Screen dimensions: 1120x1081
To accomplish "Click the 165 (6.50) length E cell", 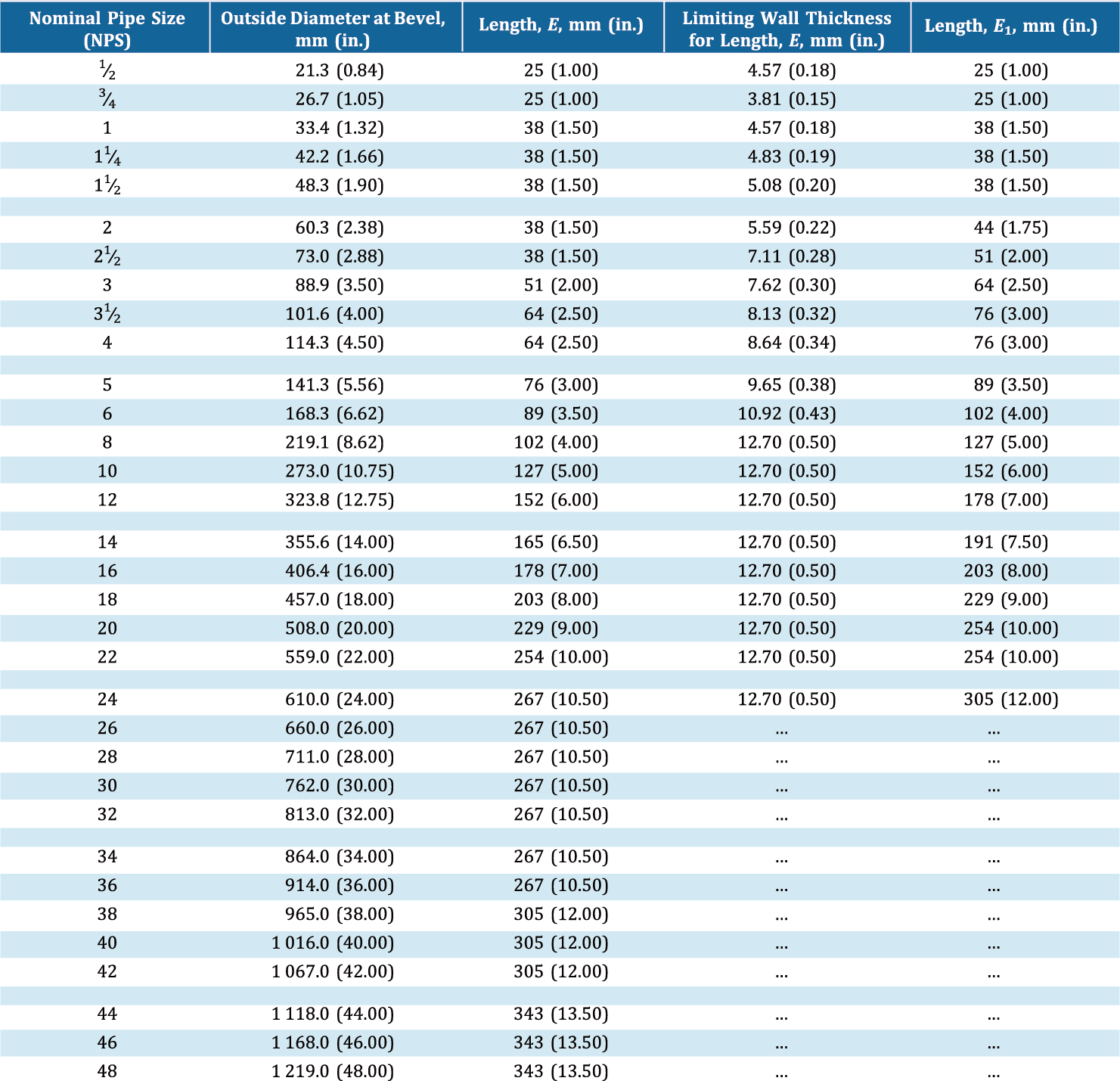I will pyautogui.click(x=556, y=542).
